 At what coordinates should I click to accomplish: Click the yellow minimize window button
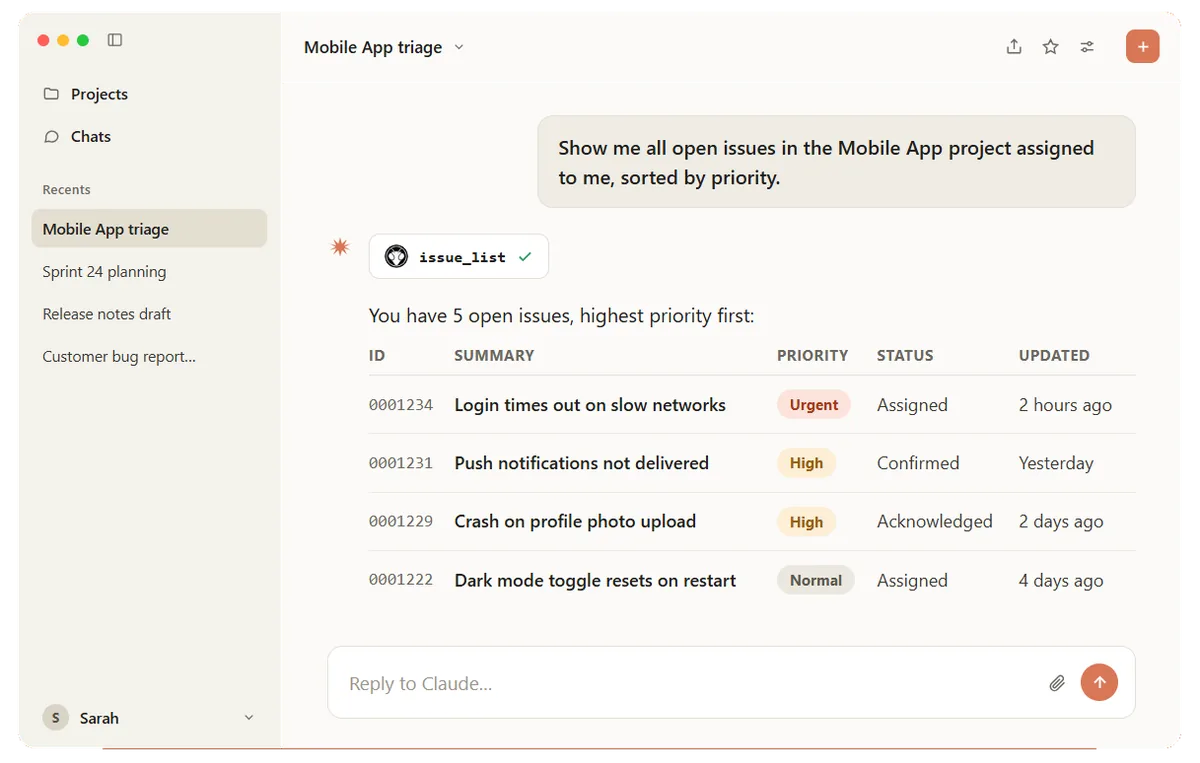click(x=63, y=40)
